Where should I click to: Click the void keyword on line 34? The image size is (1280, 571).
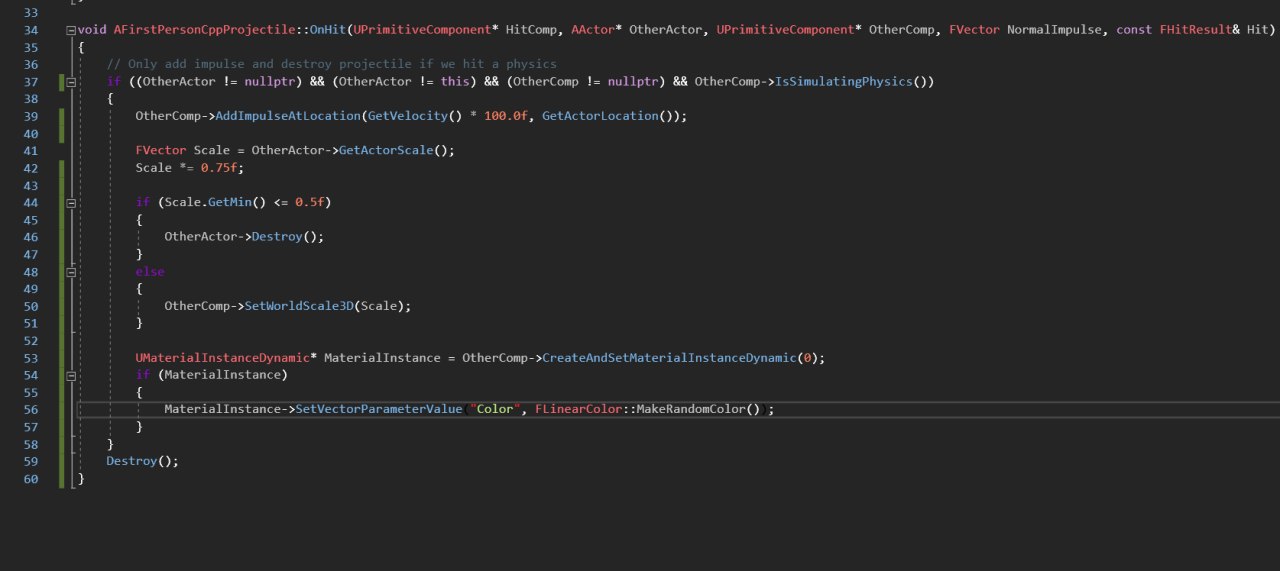click(92, 30)
